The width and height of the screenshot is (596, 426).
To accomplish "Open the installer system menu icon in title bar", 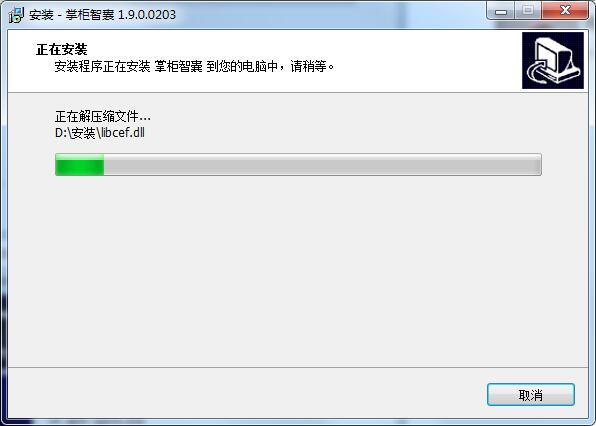I will click(16, 15).
